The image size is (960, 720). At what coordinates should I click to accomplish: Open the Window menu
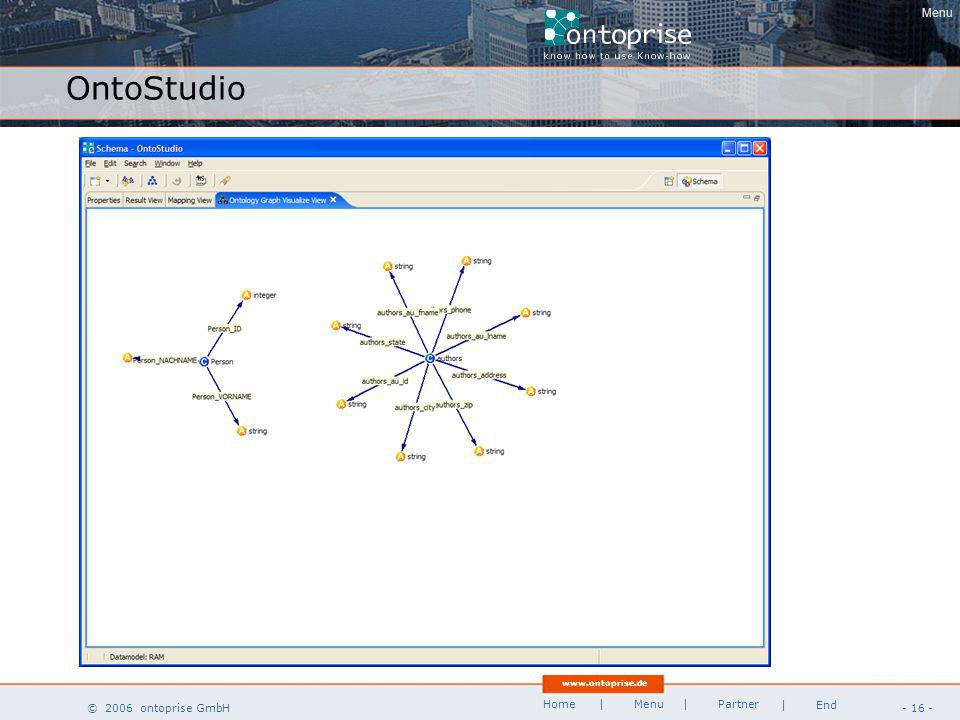point(167,163)
